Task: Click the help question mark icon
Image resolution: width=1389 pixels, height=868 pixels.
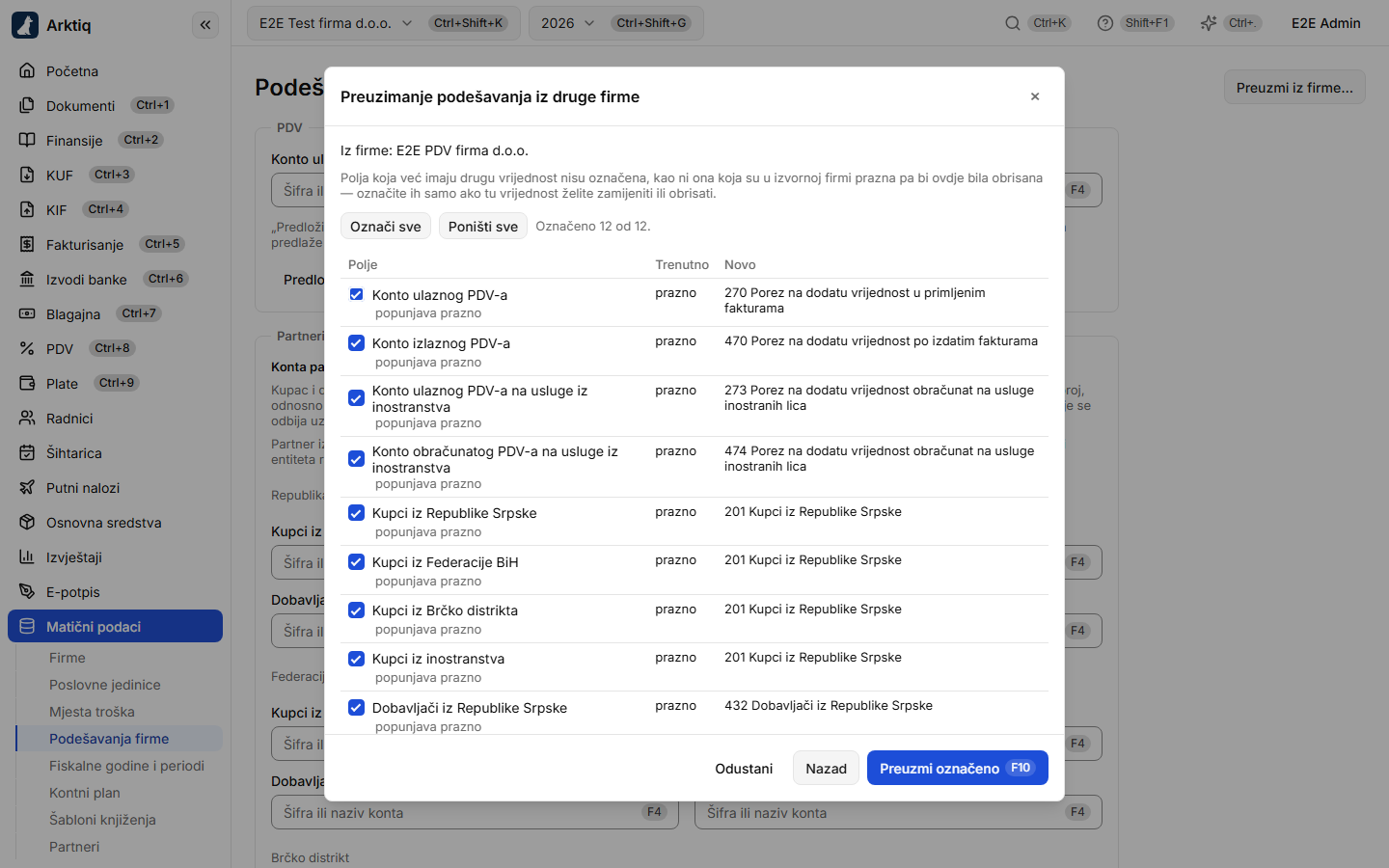Action: point(1105,23)
